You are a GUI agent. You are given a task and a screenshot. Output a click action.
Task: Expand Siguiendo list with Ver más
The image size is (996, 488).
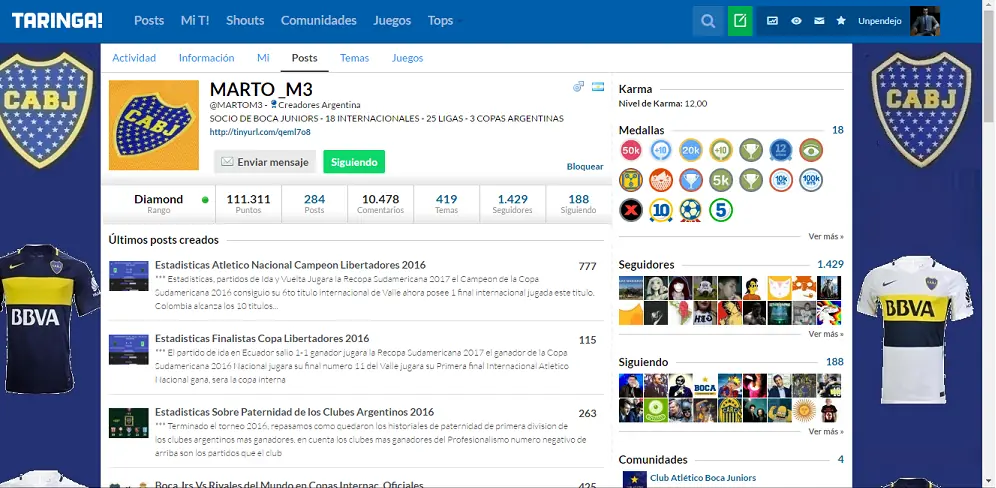point(826,431)
